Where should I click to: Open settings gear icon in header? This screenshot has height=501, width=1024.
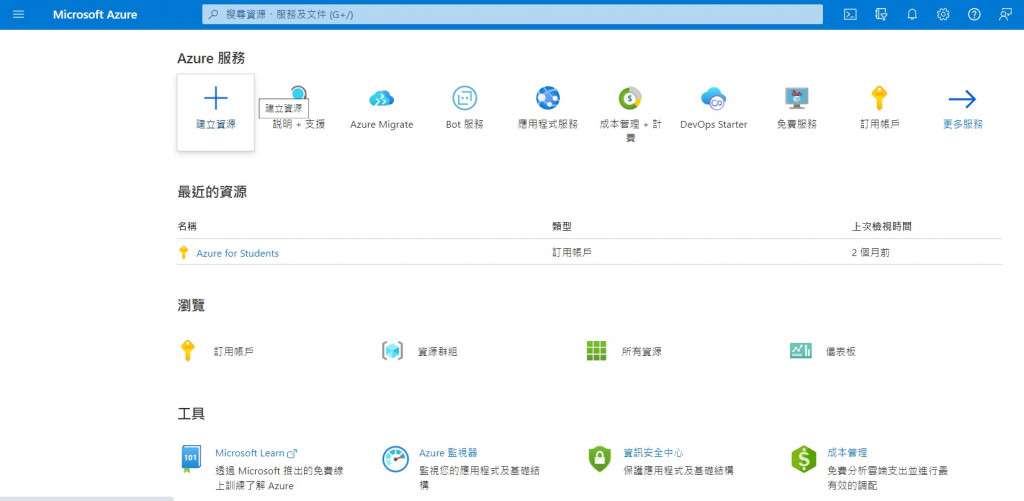coord(943,14)
